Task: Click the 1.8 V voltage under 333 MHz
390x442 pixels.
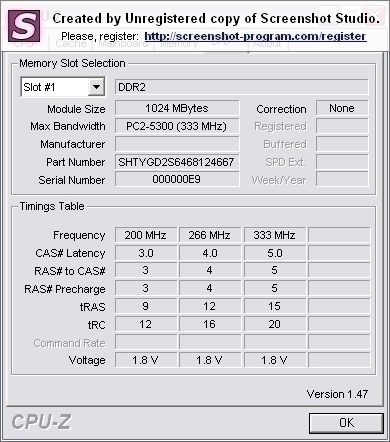Action: [275, 360]
